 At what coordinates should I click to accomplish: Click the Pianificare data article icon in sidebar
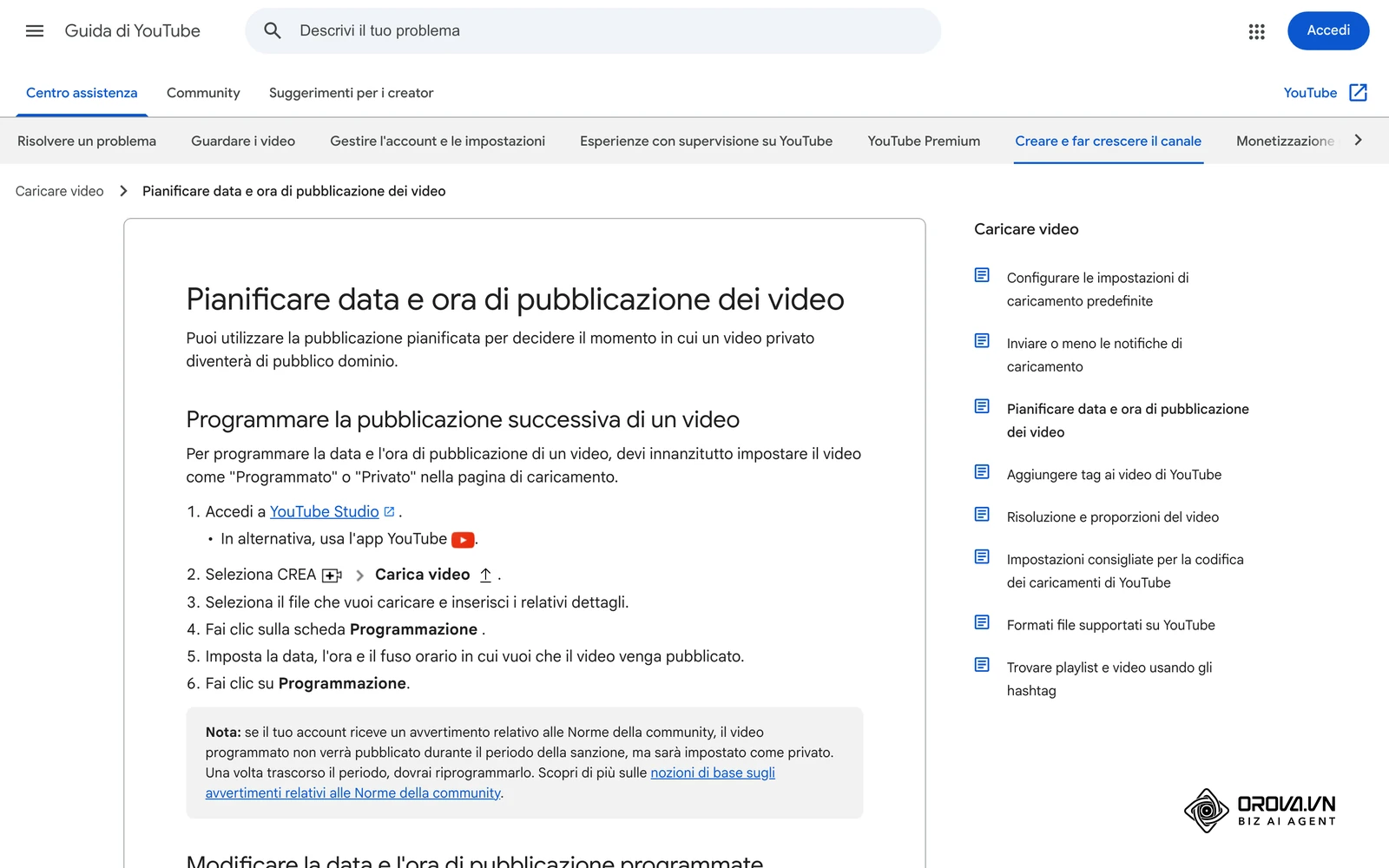coord(982,406)
